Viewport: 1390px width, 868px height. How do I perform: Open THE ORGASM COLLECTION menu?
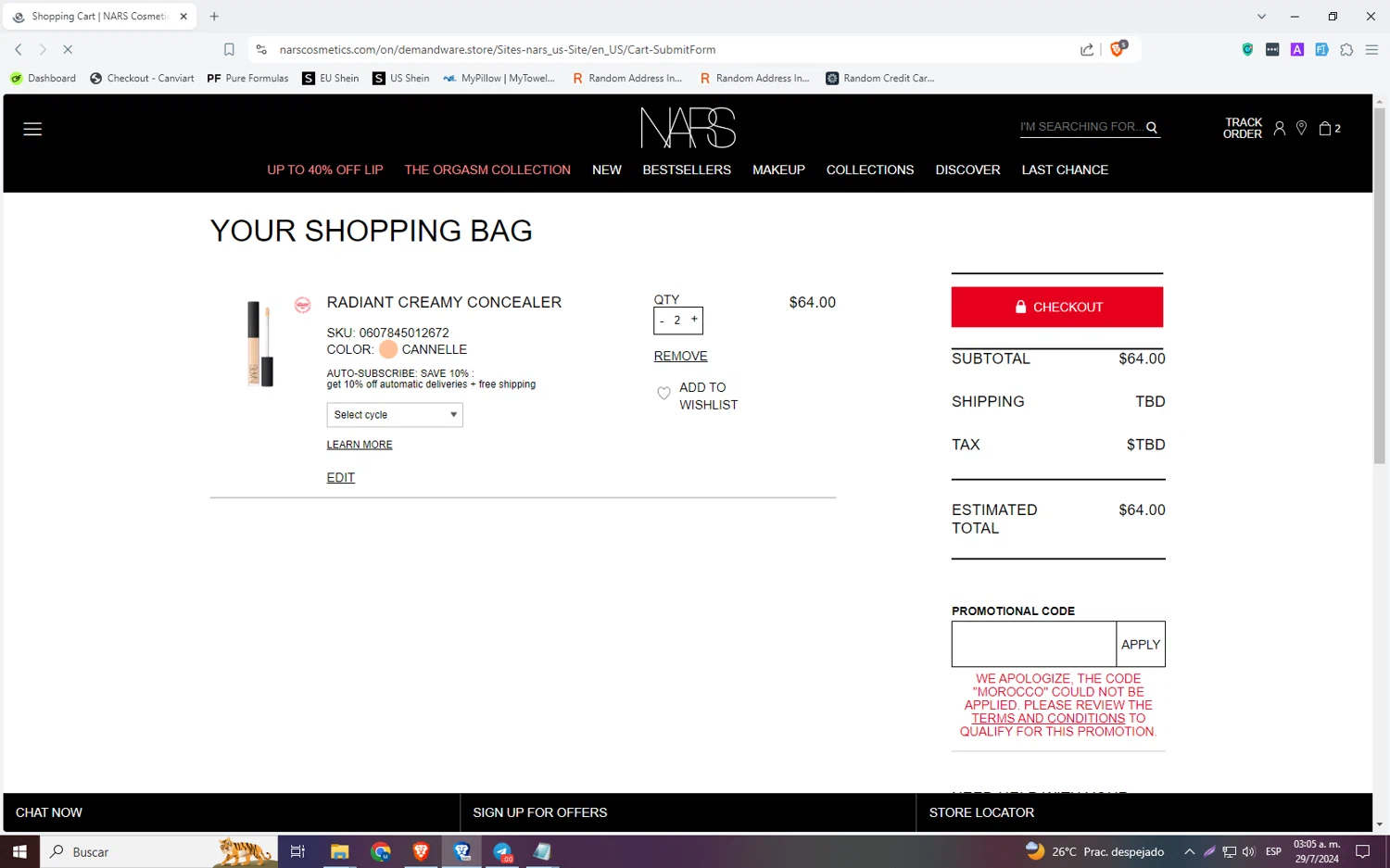487,170
